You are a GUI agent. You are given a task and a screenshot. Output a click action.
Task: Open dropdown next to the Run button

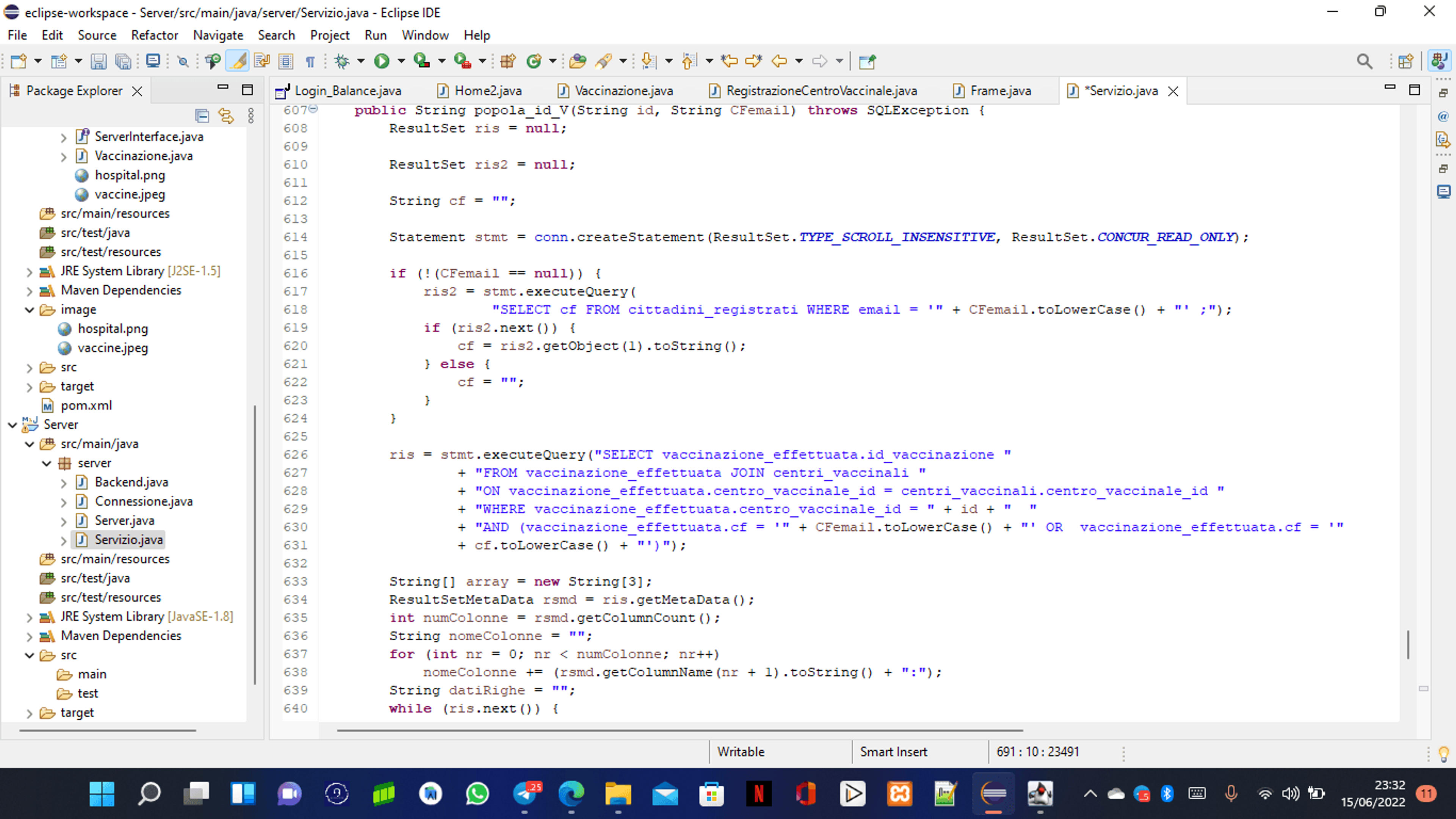(x=401, y=61)
